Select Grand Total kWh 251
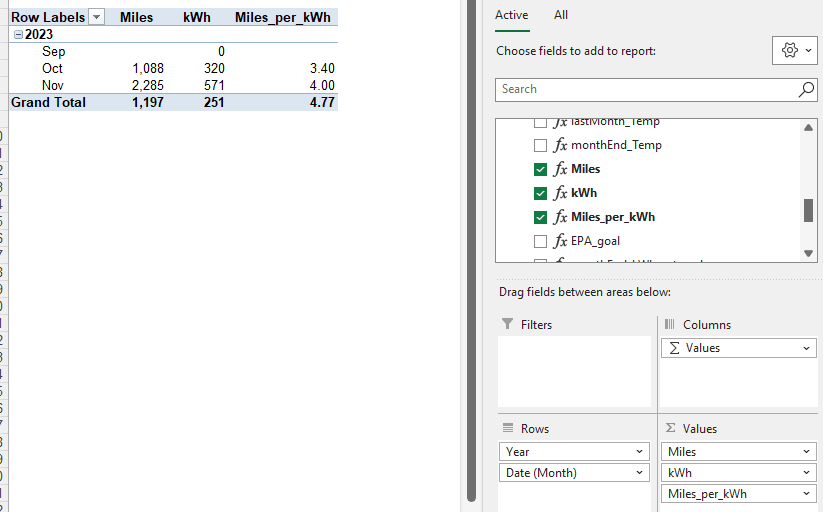823x512 pixels. (x=214, y=102)
